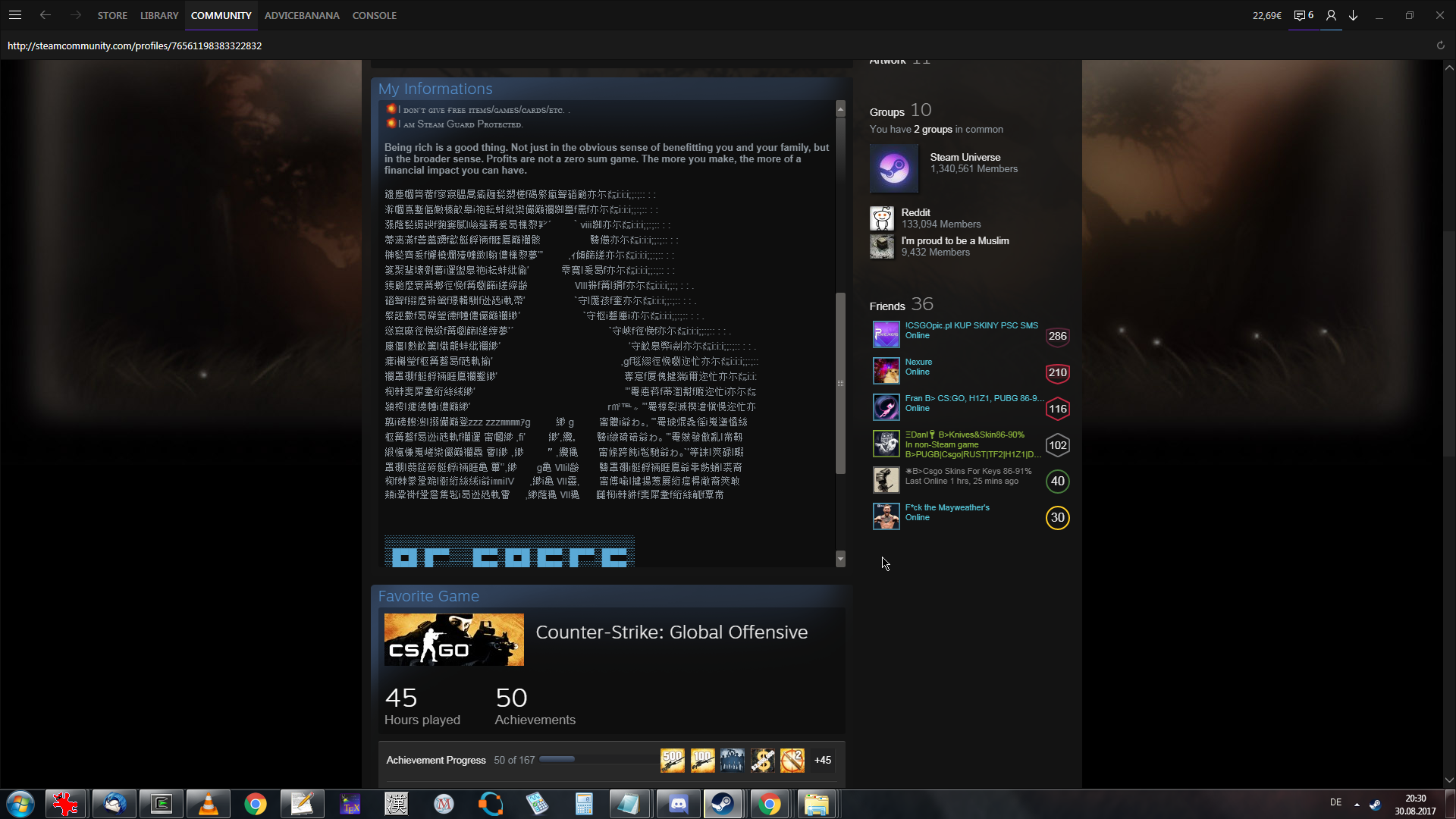Click the Achievement Progress bar
The height and width of the screenshot is (819, 1456).
tap(557, 759)
